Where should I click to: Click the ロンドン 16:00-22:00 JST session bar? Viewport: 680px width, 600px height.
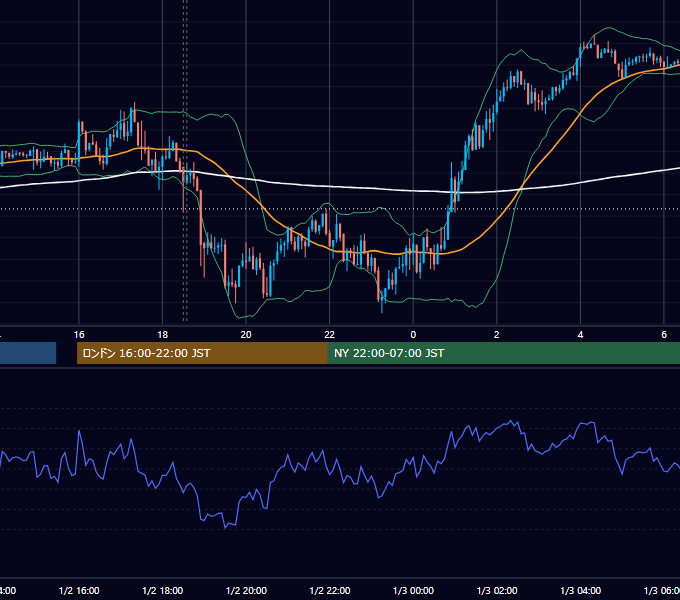(202, 353)
